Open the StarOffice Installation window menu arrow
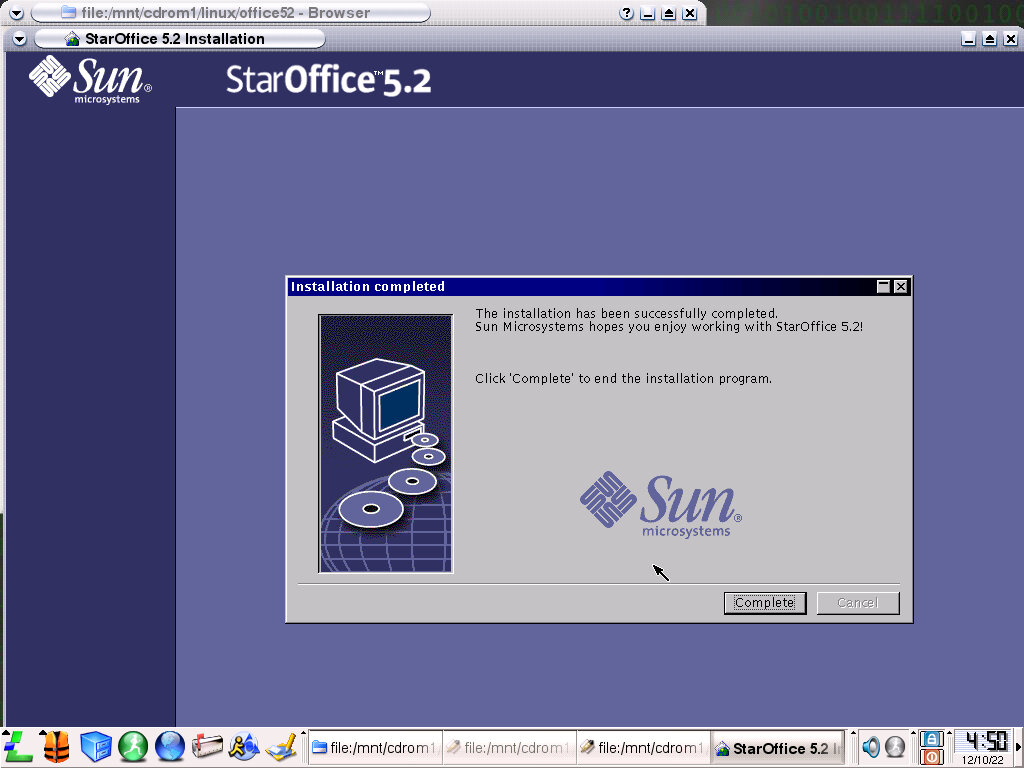This screenshot has width=1024, height=768. click(20, 39)
